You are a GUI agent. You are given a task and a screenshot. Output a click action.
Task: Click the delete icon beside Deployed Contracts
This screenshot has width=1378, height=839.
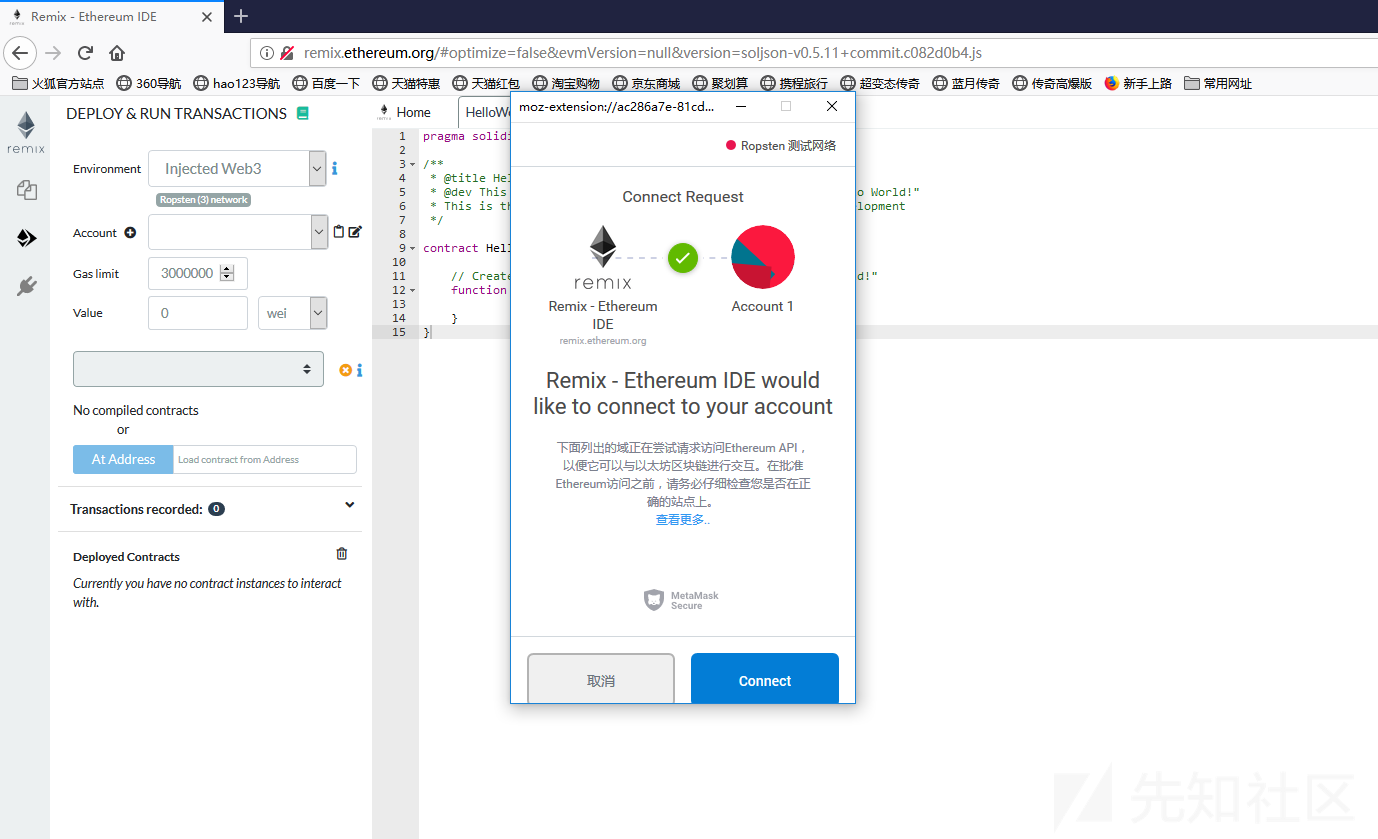pyautogui.click(x=341, y=553)
